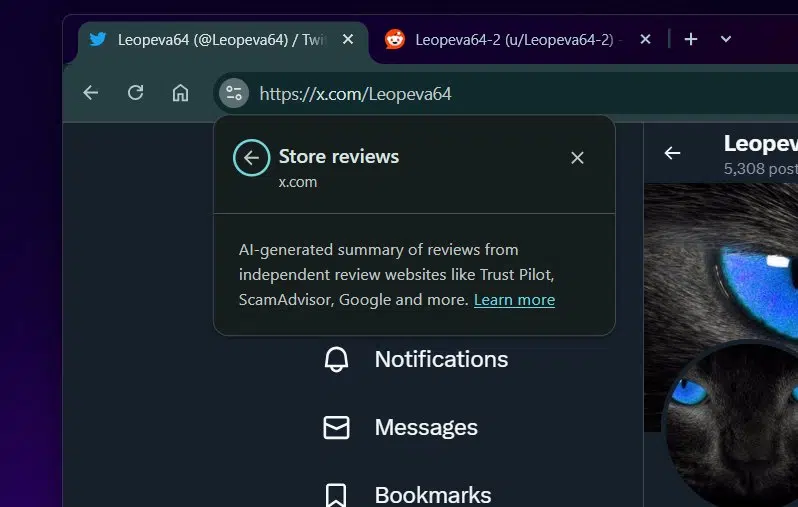Open the Messages envelope icon
Screen dimensions: 798x507
(336, 428)
